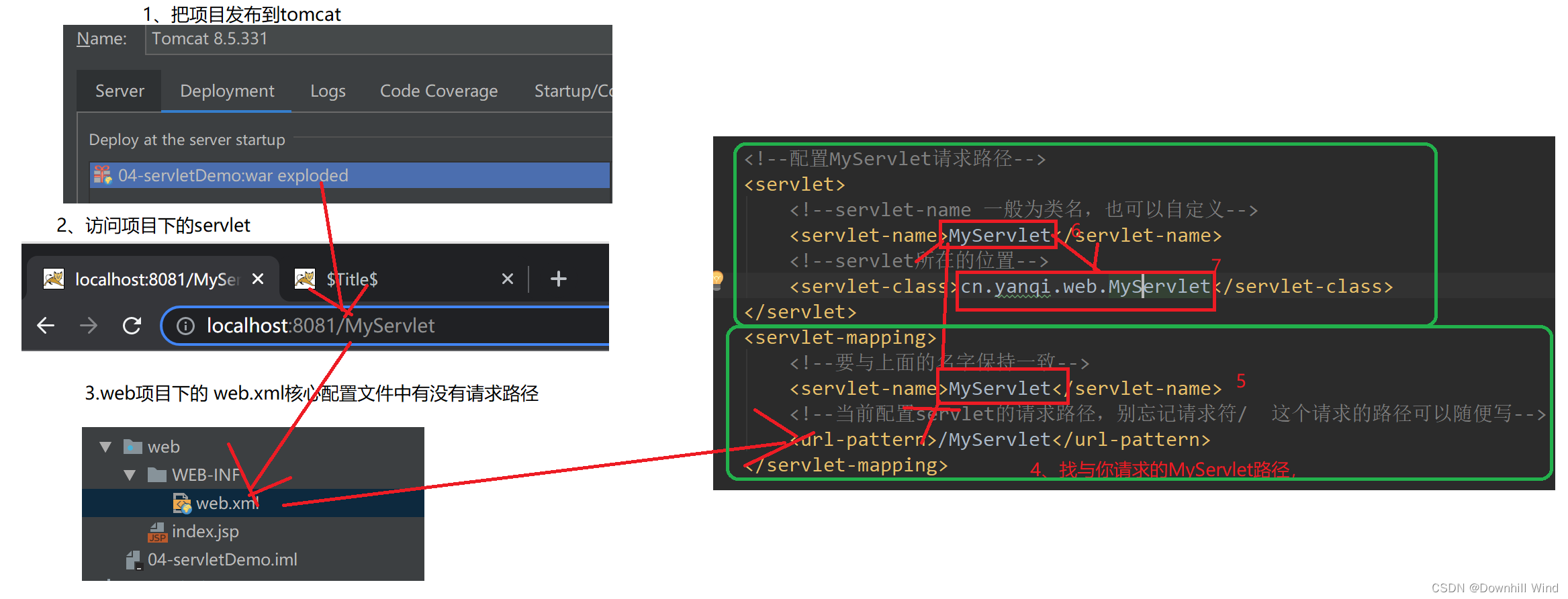Image resolution: width=1568 pixels, height=599 pixels.
Task: Click the opening <servlet> tag line in the editor
Action: click(x=794, y=185)
